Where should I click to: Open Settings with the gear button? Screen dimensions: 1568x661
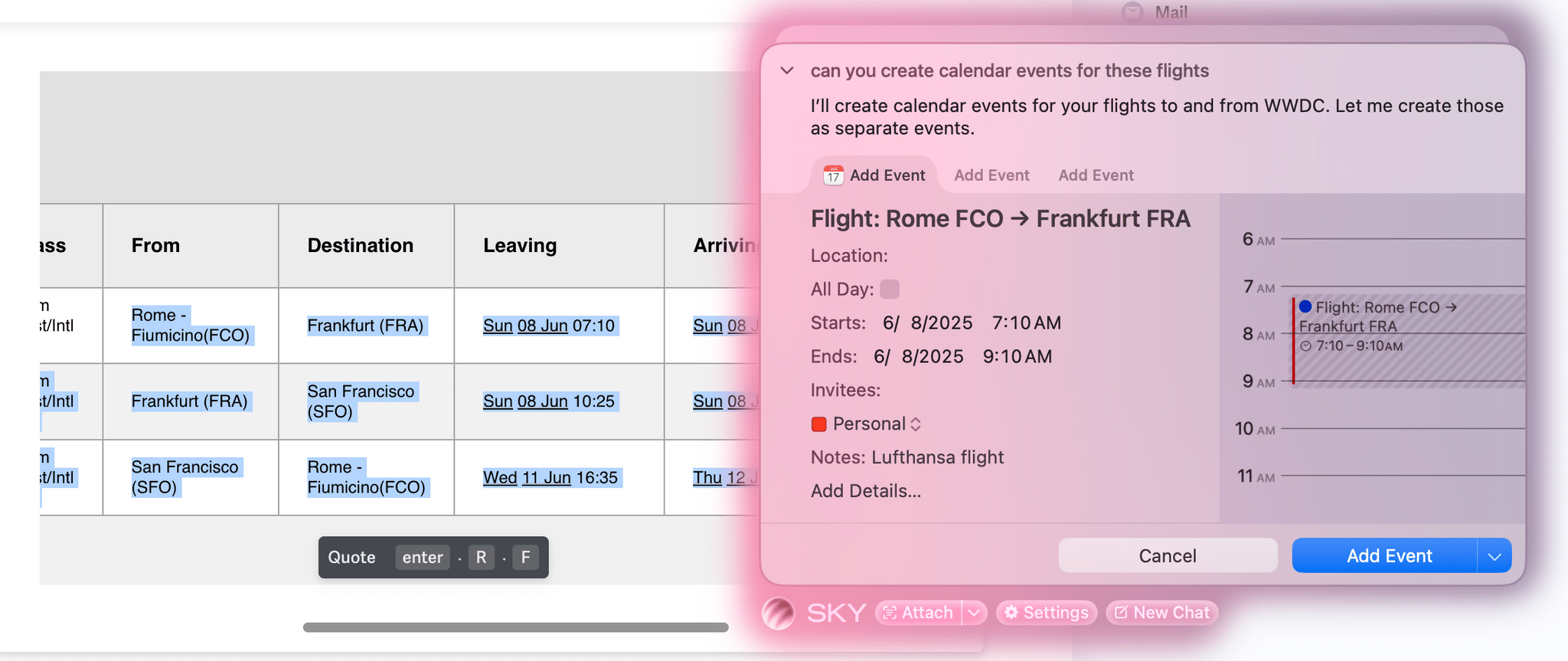coord(1047,613)
